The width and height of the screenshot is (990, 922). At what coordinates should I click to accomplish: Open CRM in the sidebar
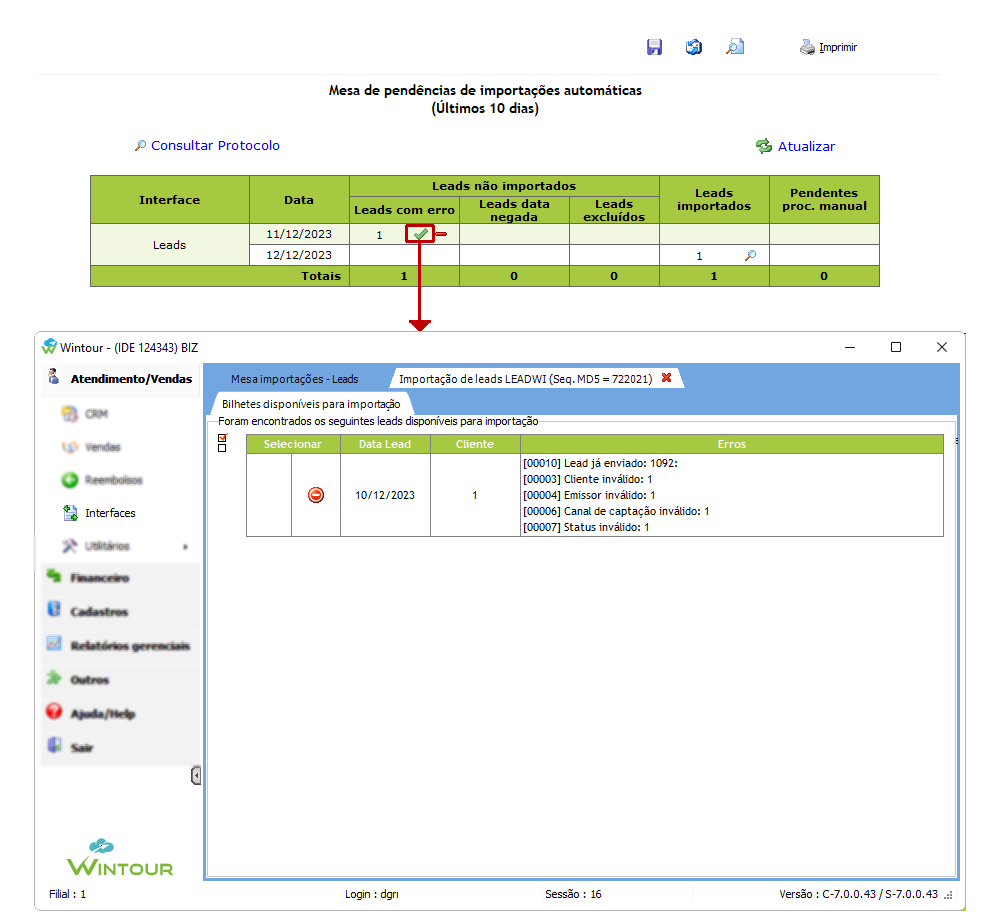coord(97,414)
